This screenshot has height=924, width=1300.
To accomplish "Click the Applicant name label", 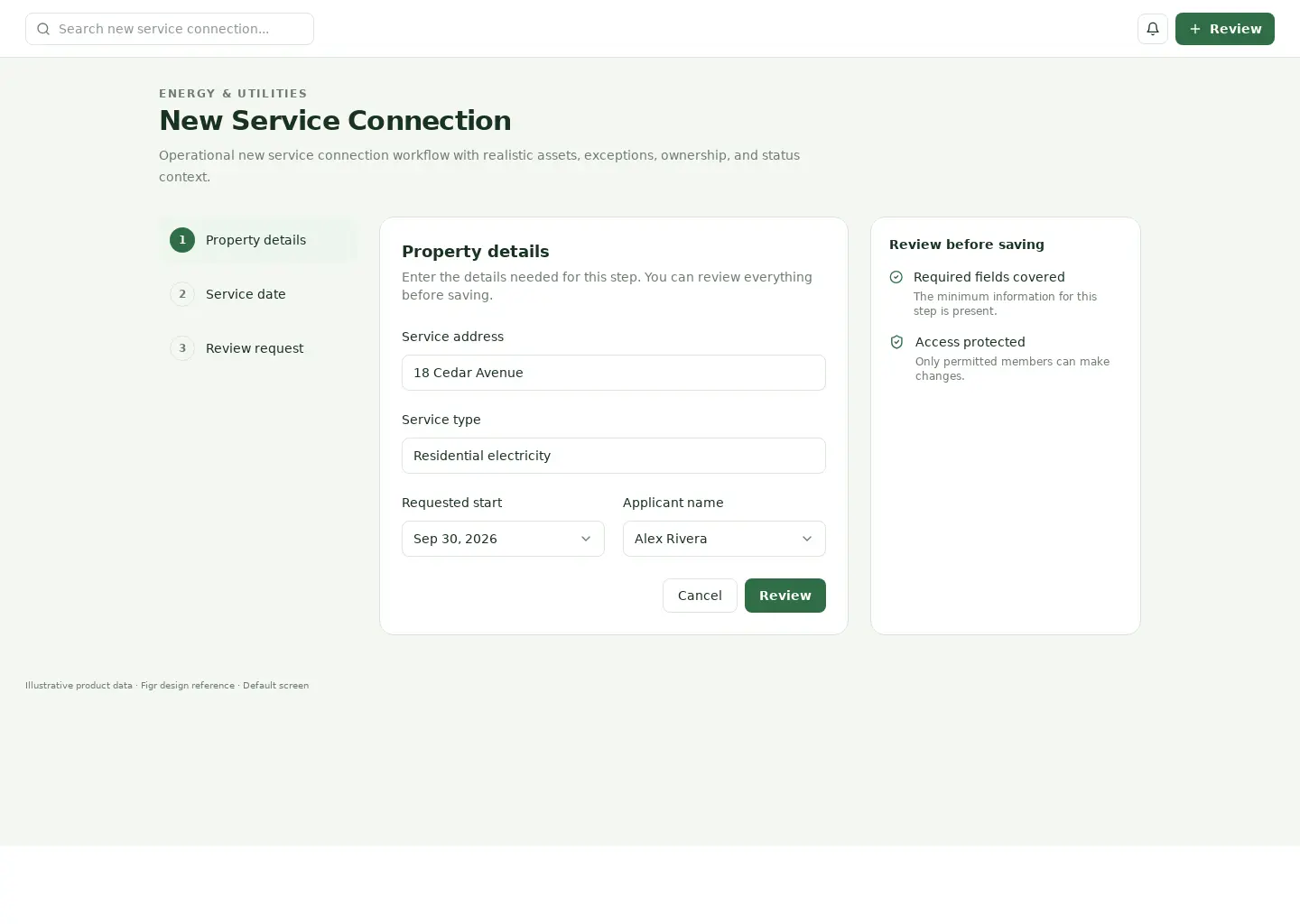I will [x=673, y=503].
